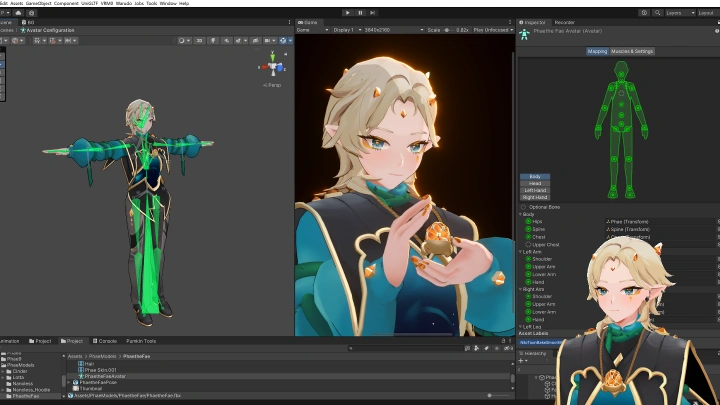Click the Step frame button

tap(372, 13)
